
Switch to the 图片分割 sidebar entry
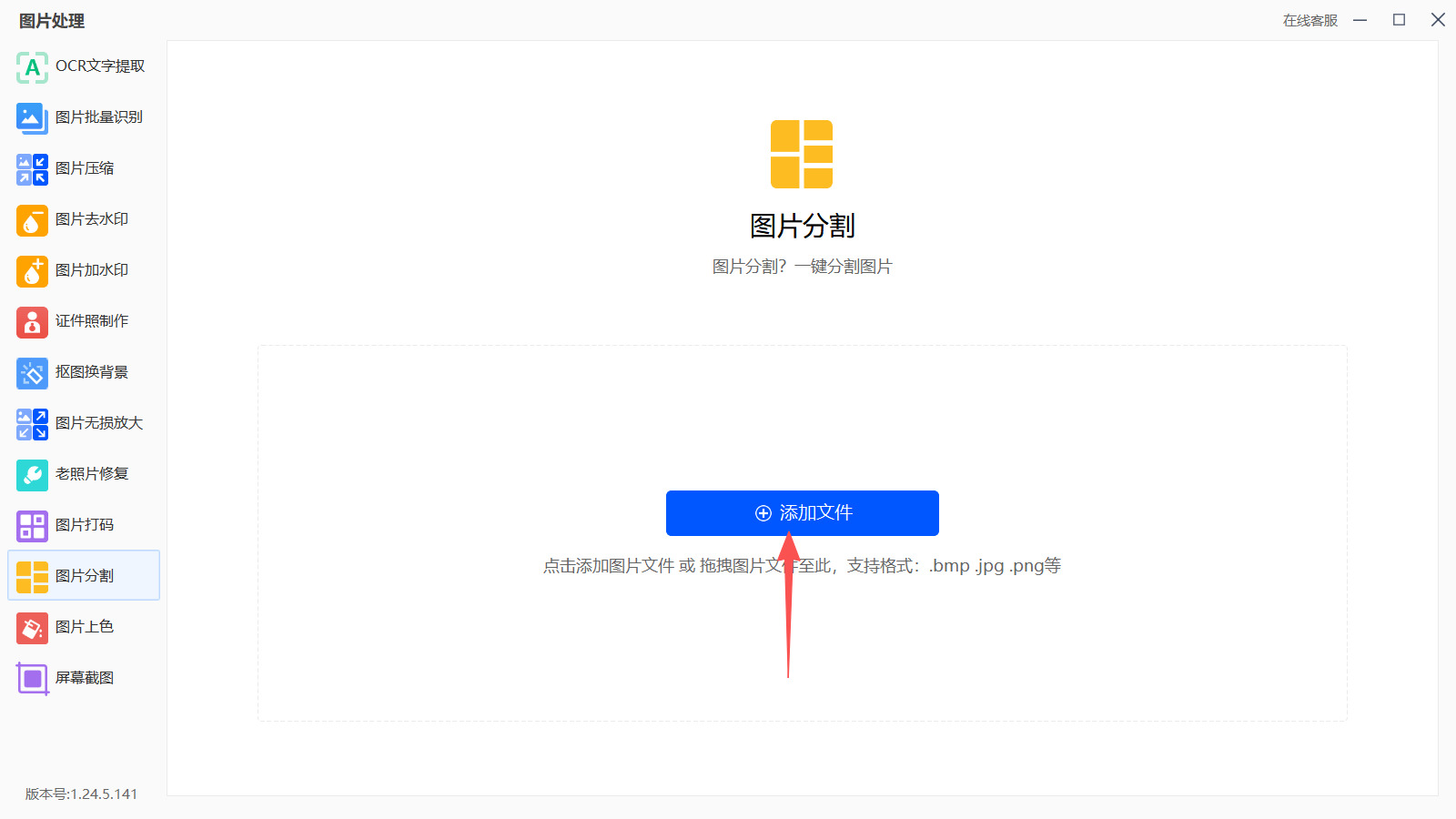tap(82, 575)
